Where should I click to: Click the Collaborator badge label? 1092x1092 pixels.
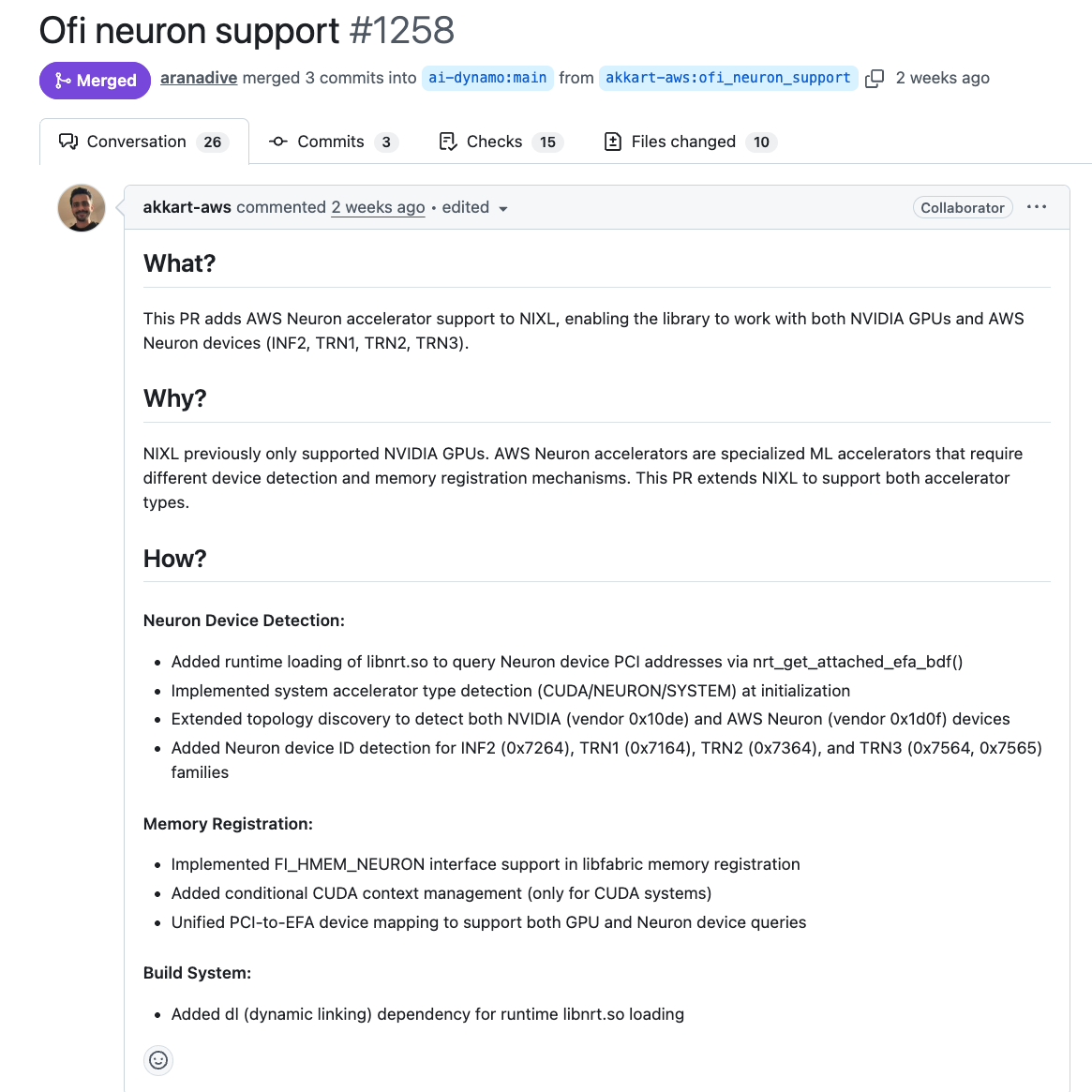pyautogui.click(x=962, y=207)
